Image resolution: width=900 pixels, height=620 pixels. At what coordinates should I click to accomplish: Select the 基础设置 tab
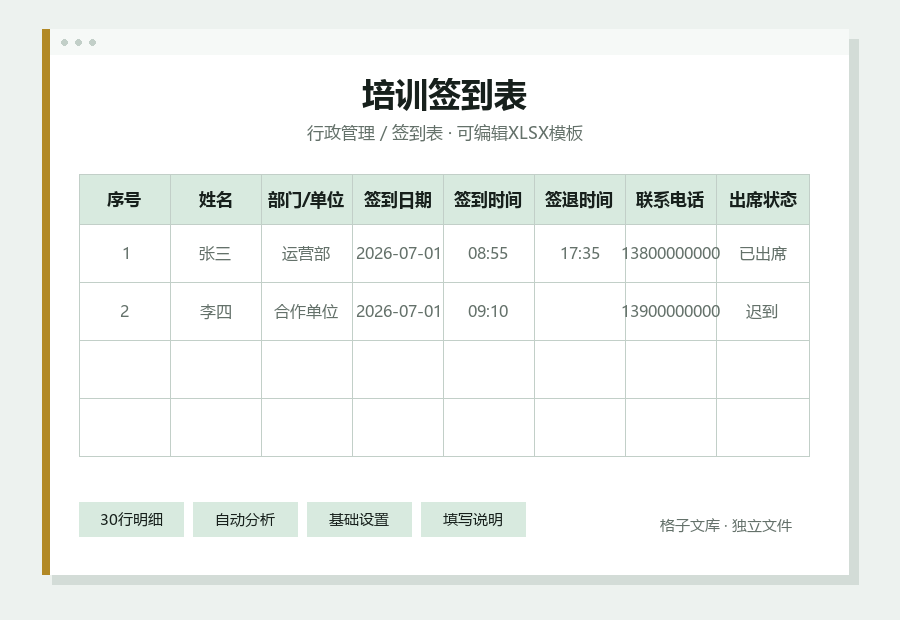tap(359, 520)
